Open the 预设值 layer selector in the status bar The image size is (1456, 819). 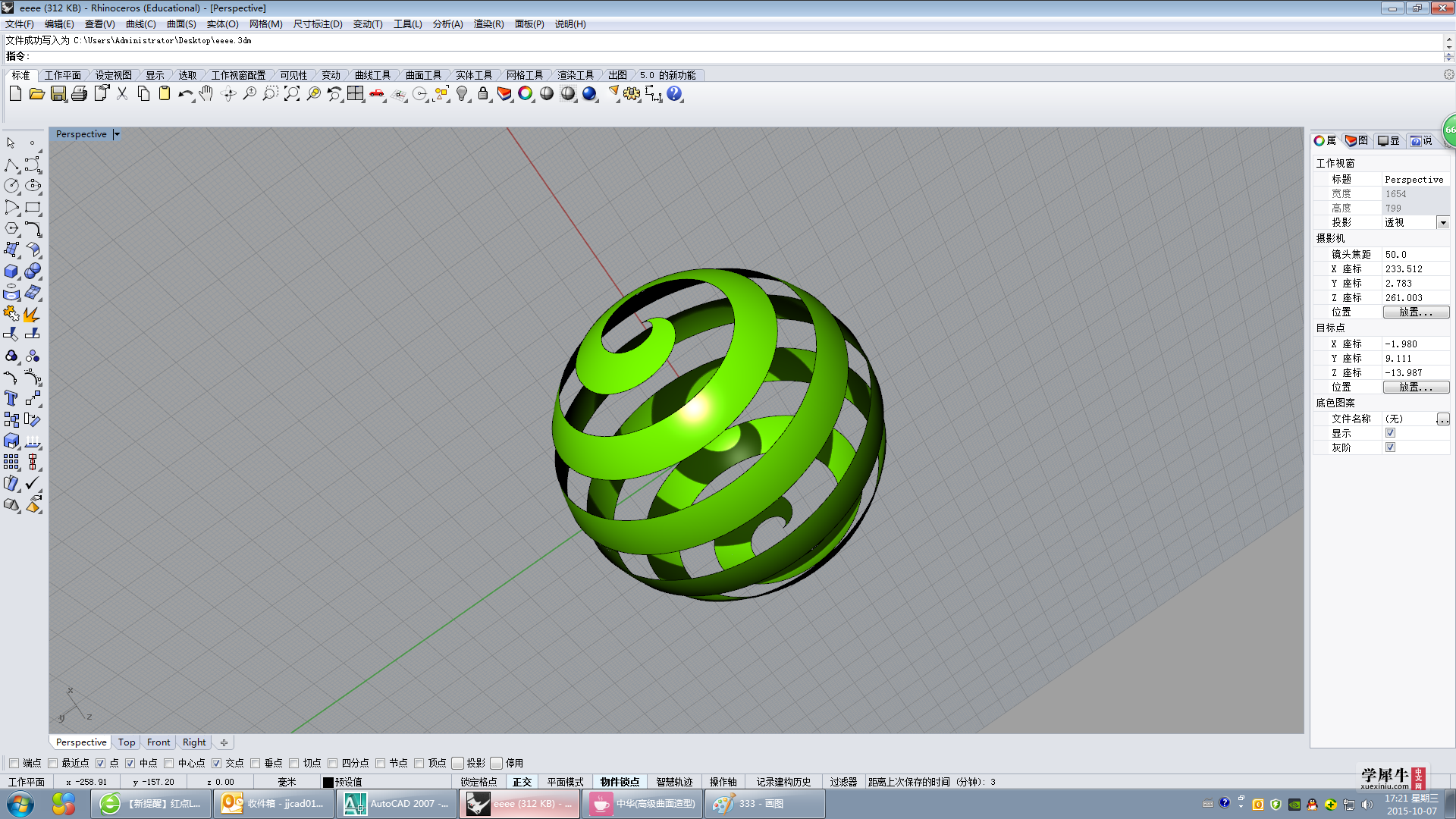[348, 782]
